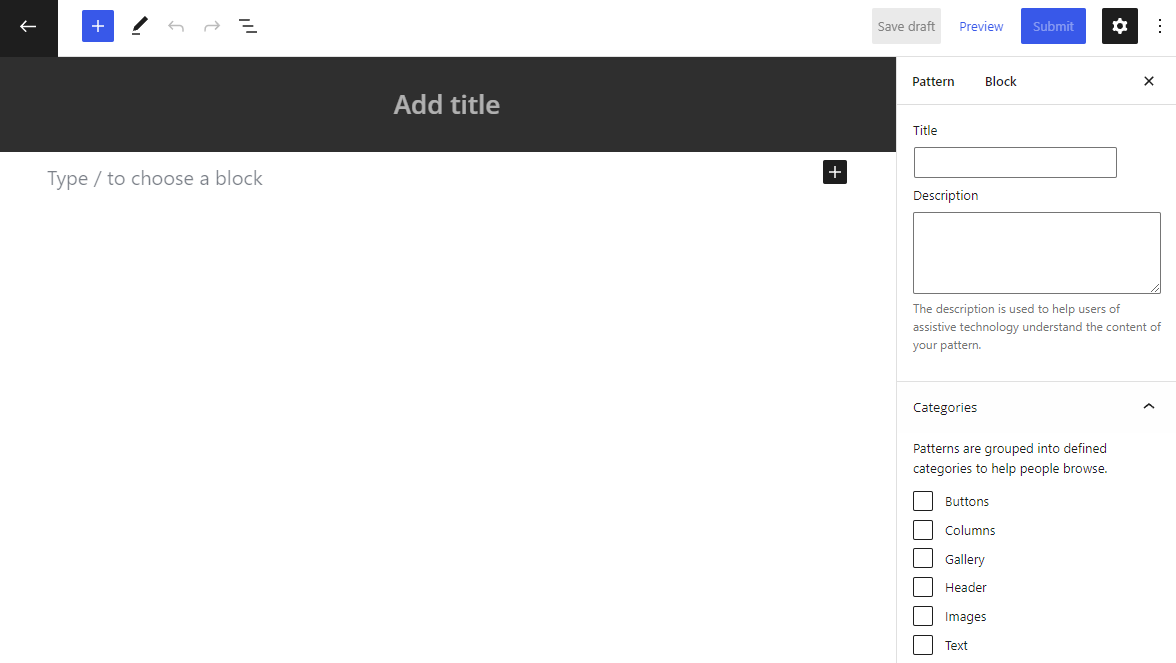Open the Document Overview list view

click(x=247, y=26)
